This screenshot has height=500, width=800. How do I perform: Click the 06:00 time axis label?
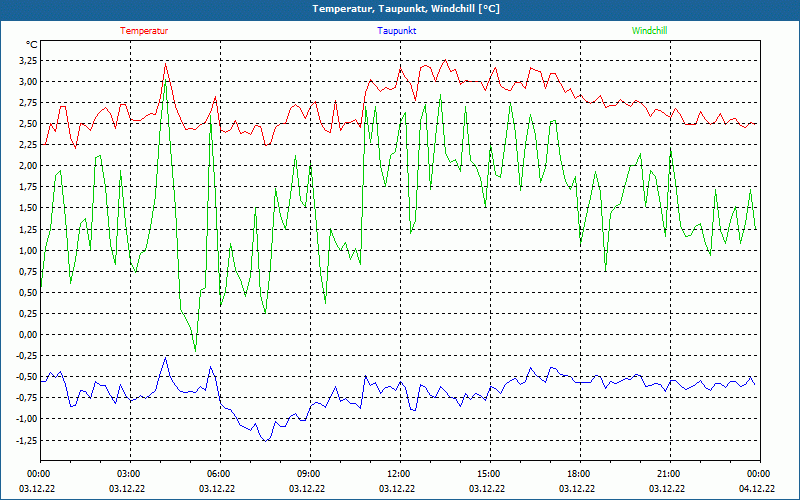217,474
